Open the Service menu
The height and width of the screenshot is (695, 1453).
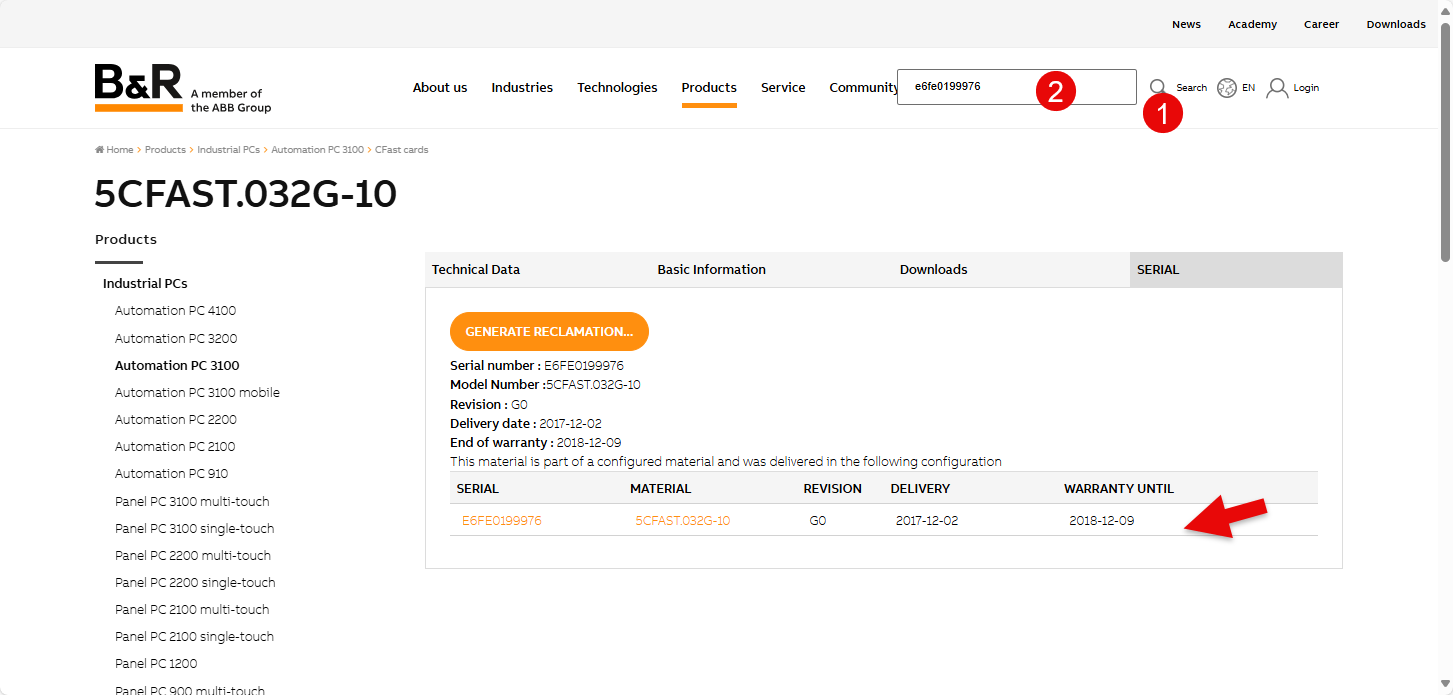point(783,87)
